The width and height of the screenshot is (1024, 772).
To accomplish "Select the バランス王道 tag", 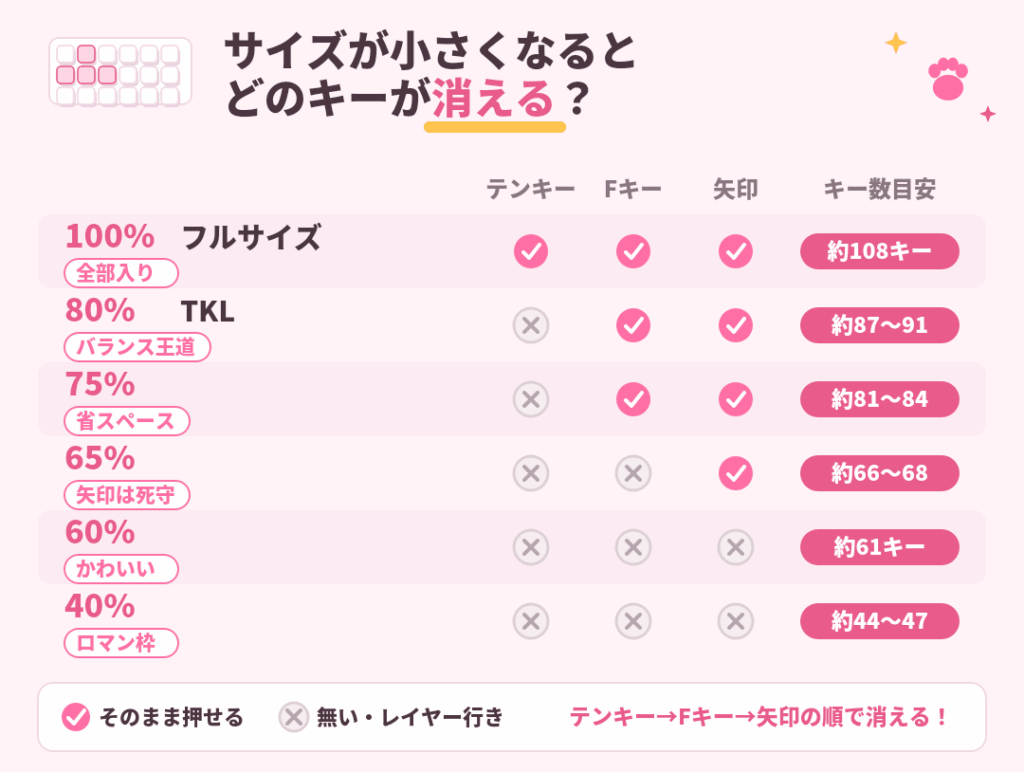I will [x=137, y=347].
